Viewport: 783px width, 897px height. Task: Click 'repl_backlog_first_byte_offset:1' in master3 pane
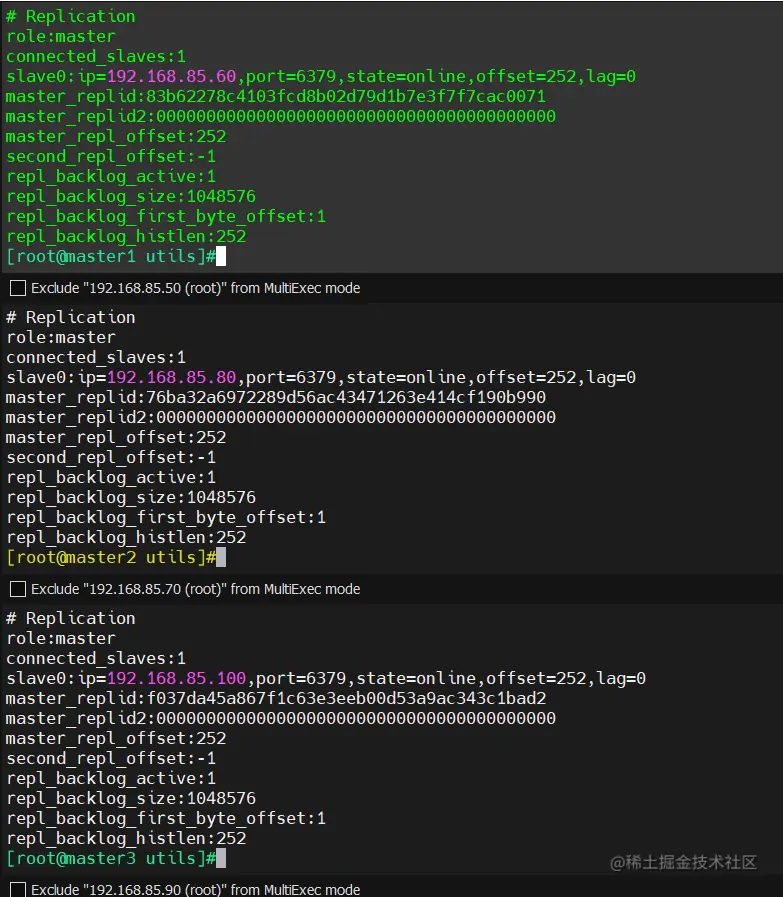166,818
